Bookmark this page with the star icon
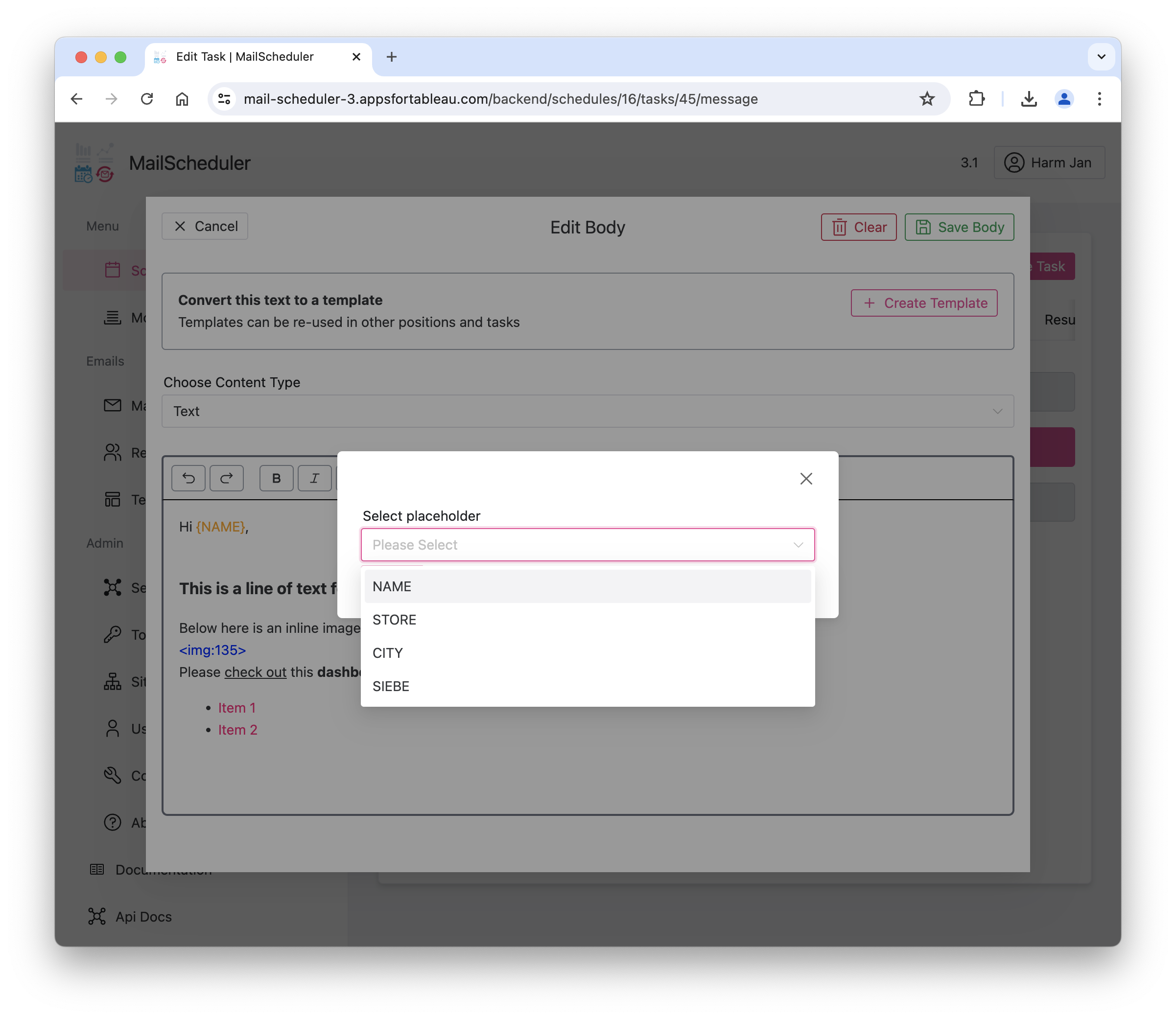The width and height of the screenshot is (1176, 1019). (927, 99)
